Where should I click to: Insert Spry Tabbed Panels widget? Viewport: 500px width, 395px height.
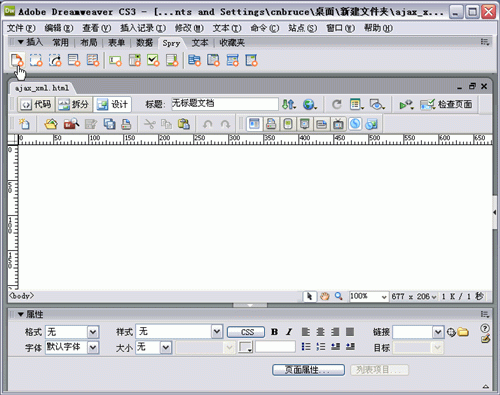213,60
